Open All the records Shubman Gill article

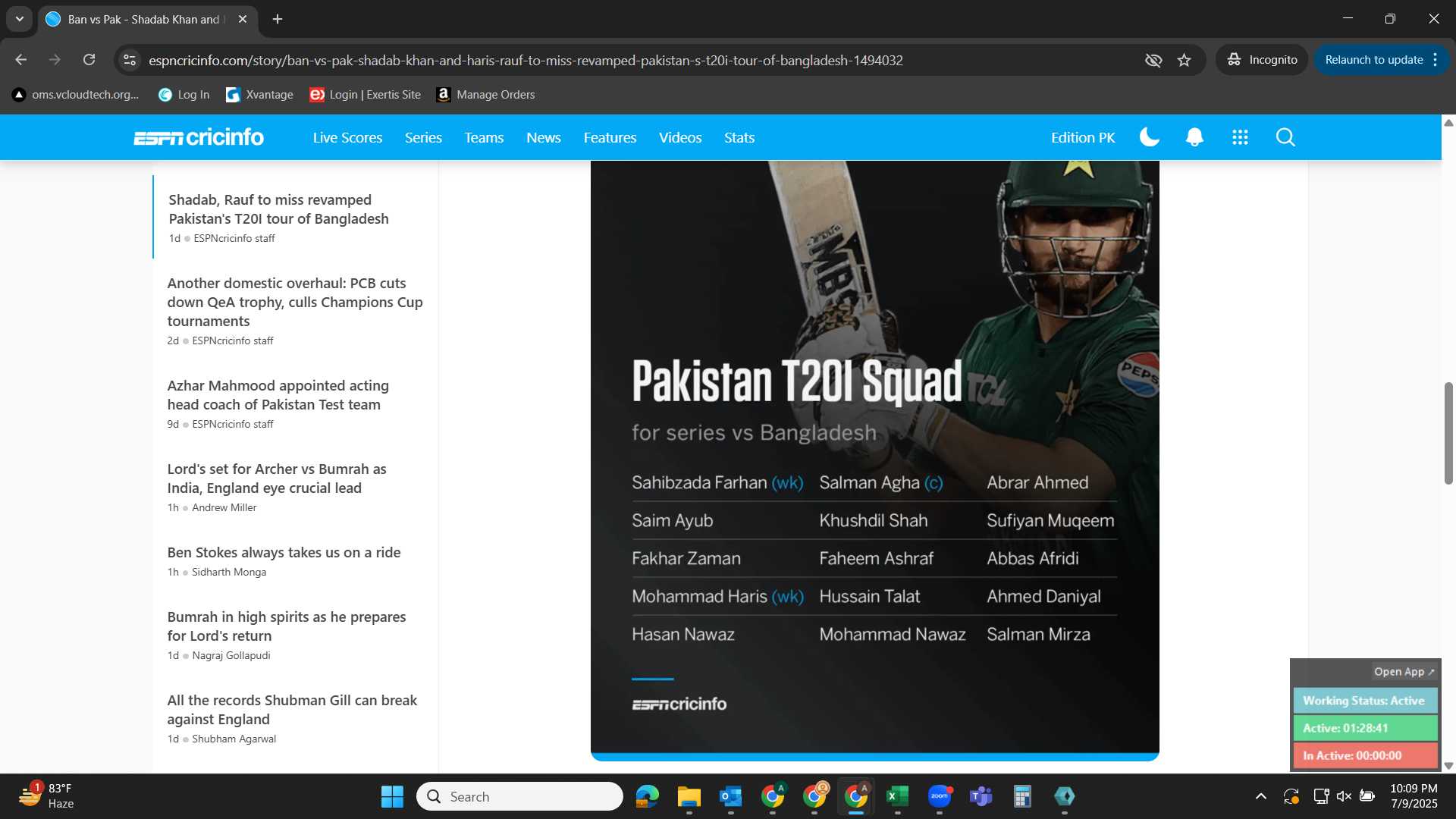292,710
